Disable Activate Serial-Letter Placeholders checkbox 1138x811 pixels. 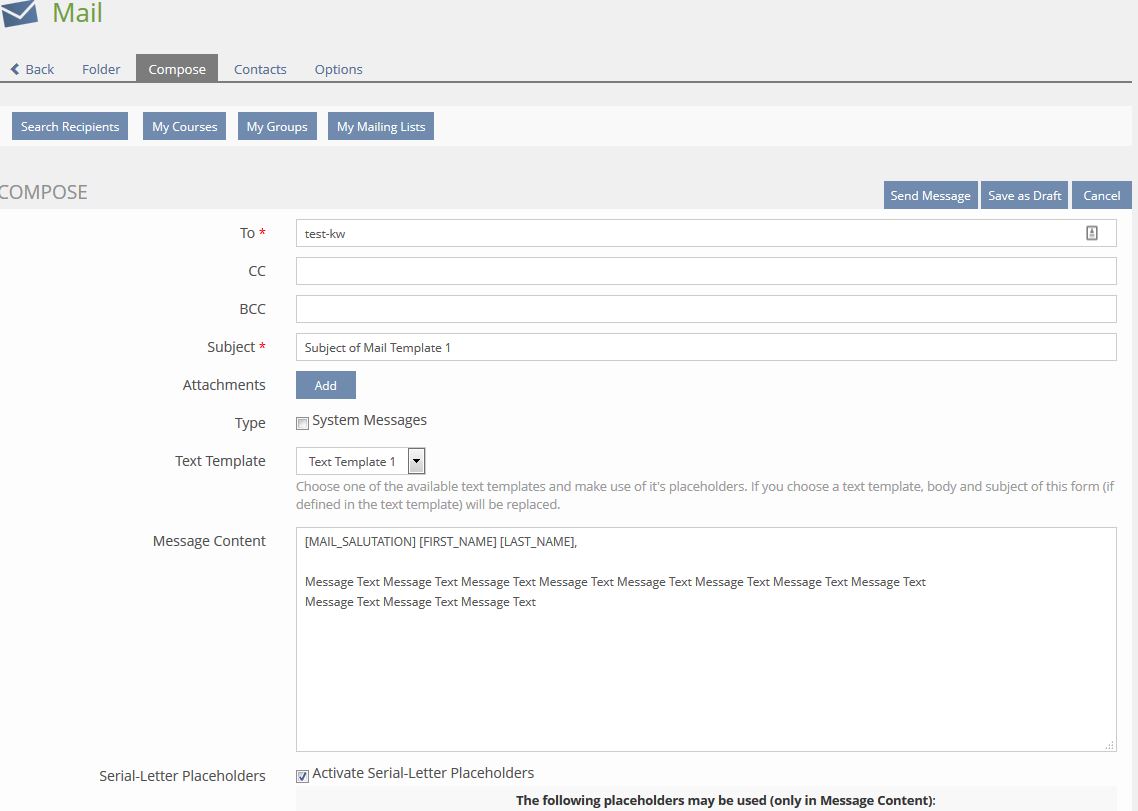302,775
